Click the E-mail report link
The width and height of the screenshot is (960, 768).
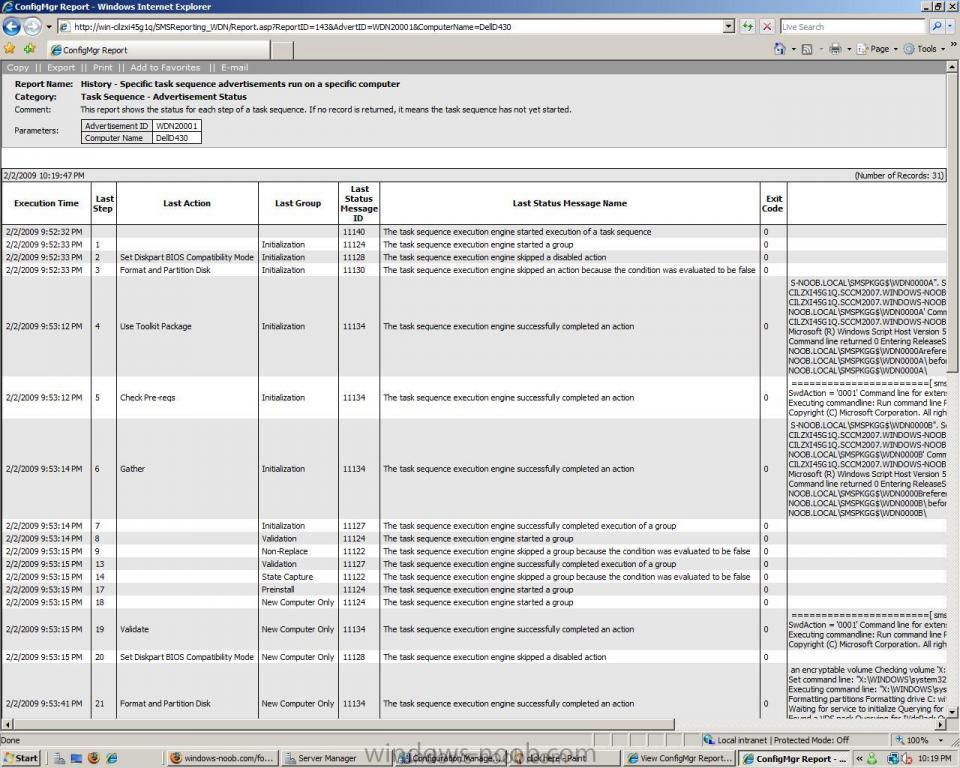[x=234, y=67]
